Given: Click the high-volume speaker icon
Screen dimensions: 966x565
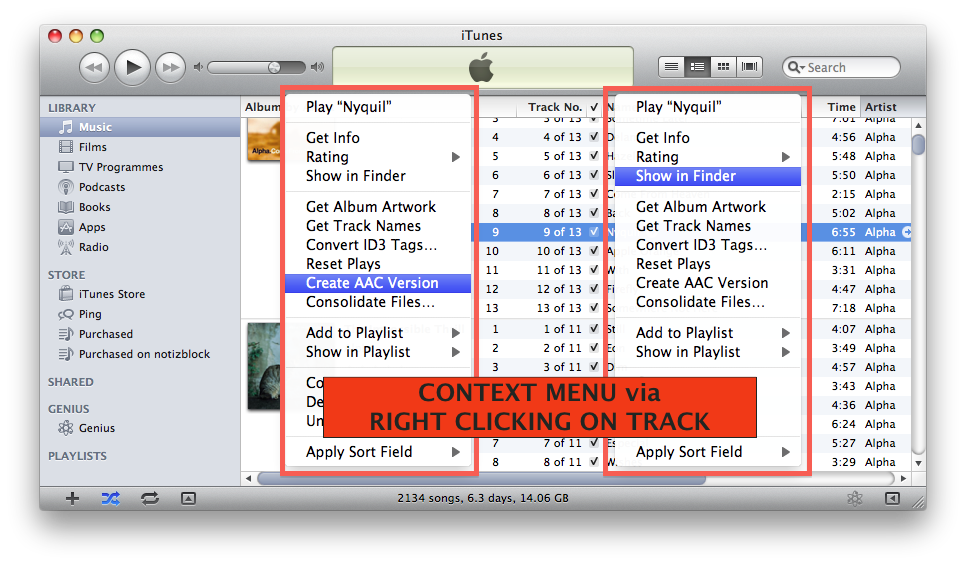Looking at the screenshot, I should tap(317, 67).
